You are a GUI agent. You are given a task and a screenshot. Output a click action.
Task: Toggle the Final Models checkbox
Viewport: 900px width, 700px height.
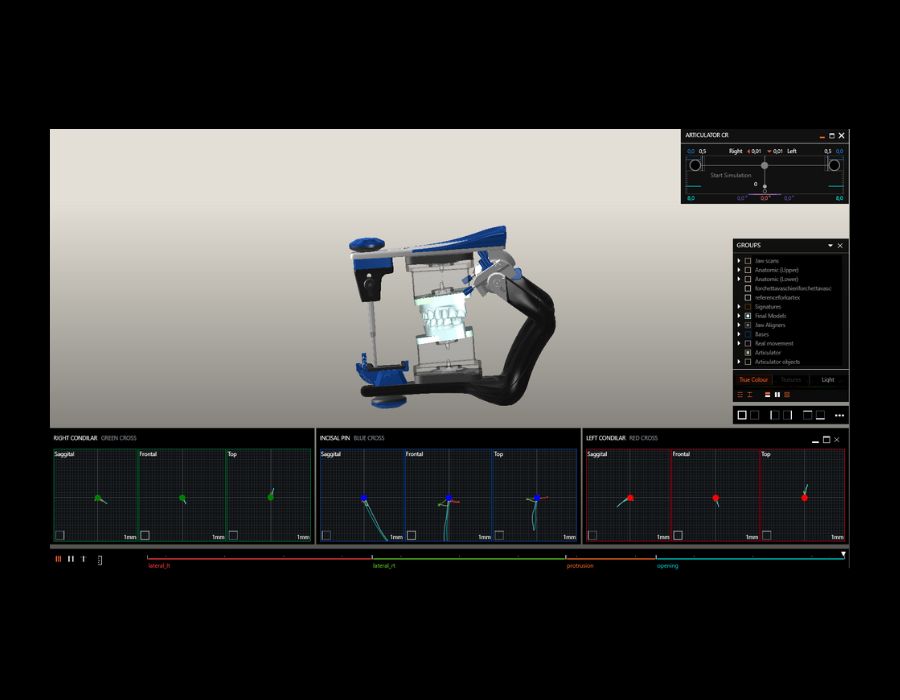click(748, 316)
